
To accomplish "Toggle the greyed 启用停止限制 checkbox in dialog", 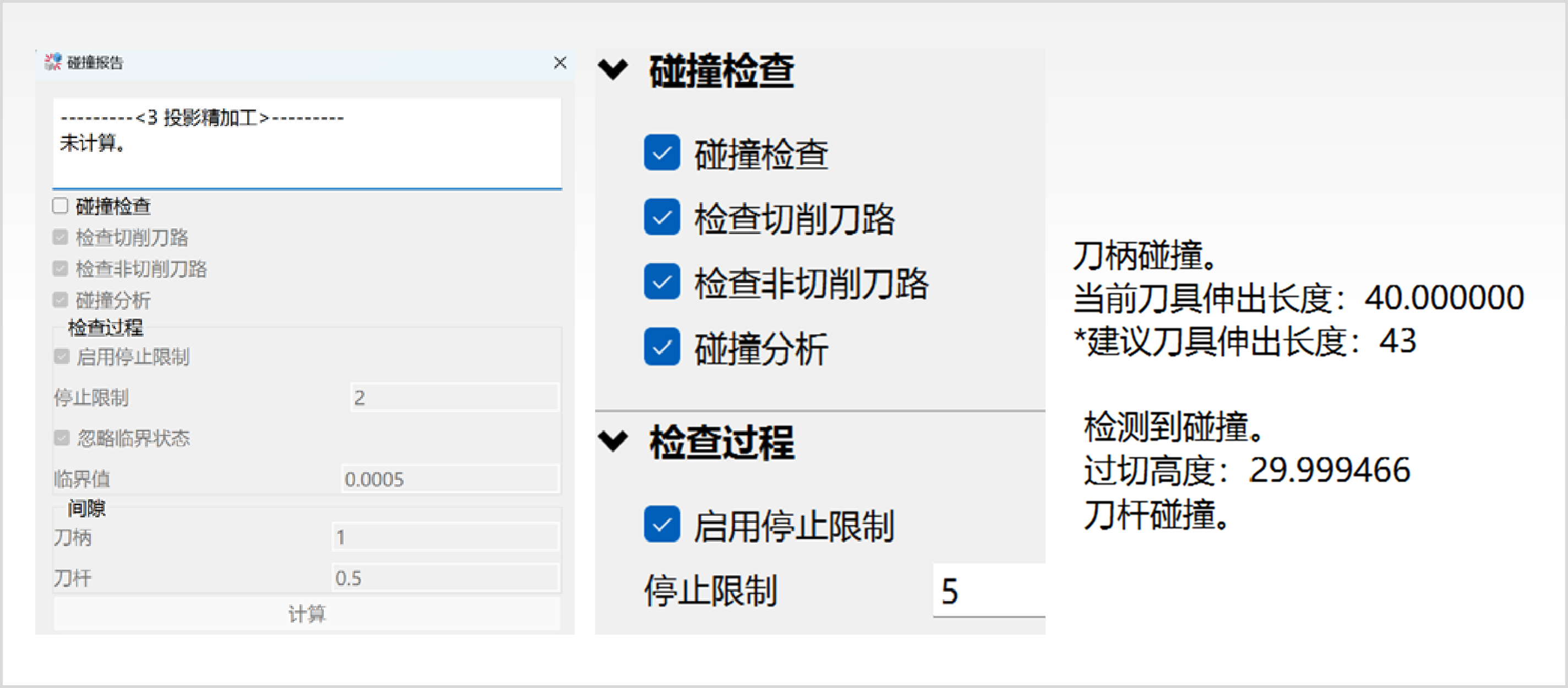I will coord(62,356).
